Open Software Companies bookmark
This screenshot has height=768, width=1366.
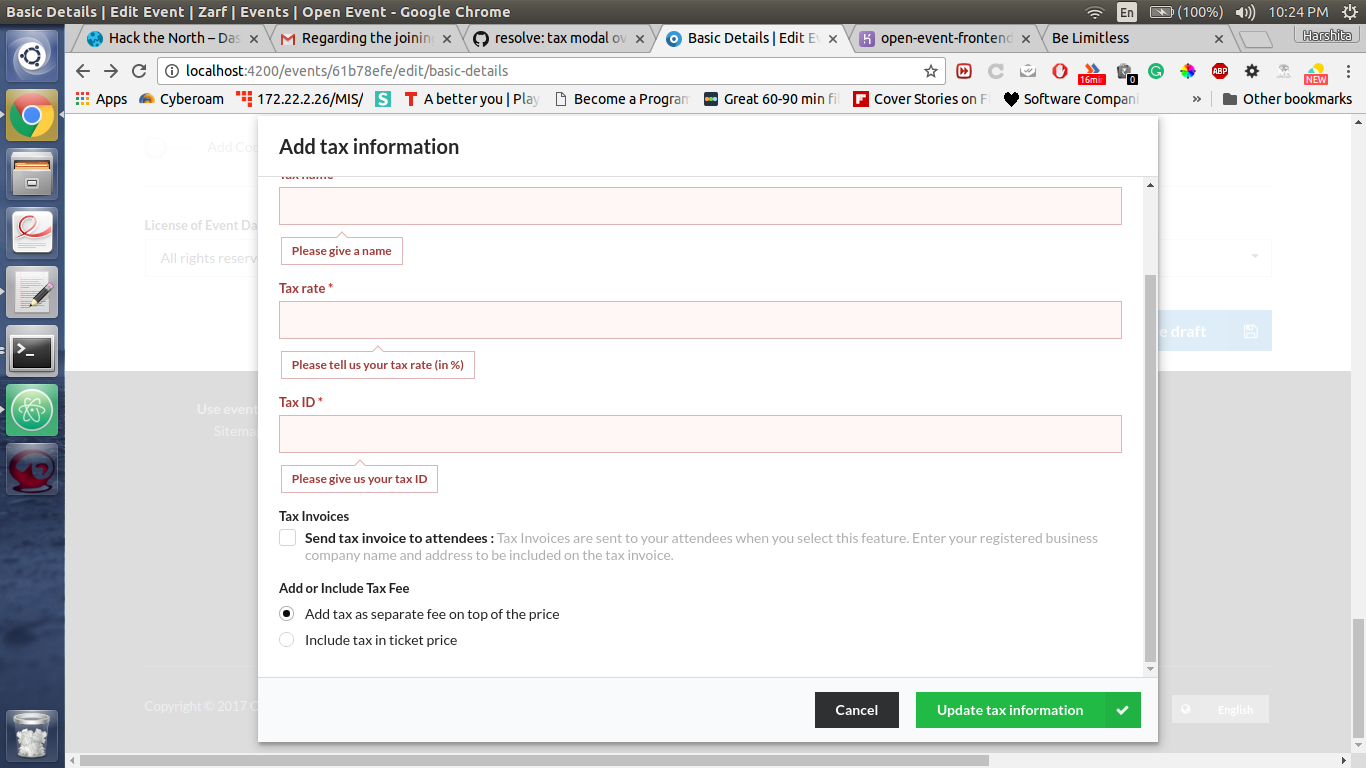pos(1071,99)
